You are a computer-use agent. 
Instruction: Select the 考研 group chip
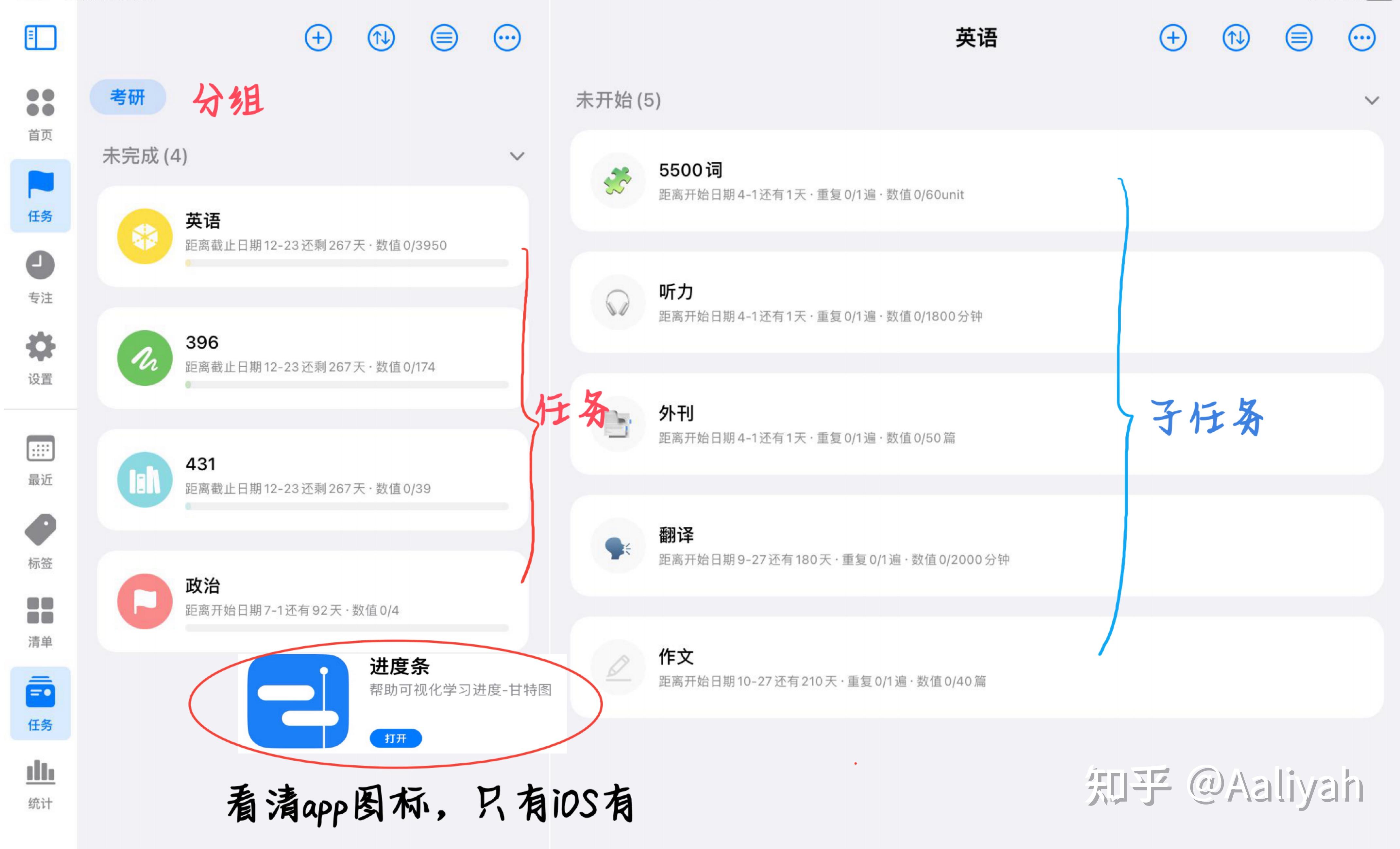(x=128, y=97)
